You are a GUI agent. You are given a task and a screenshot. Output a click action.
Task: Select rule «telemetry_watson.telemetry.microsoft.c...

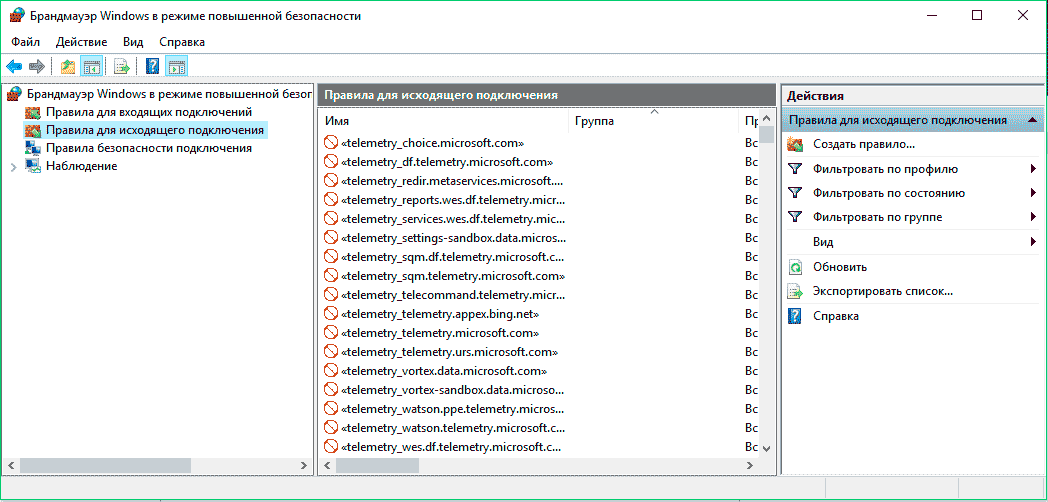453,427
